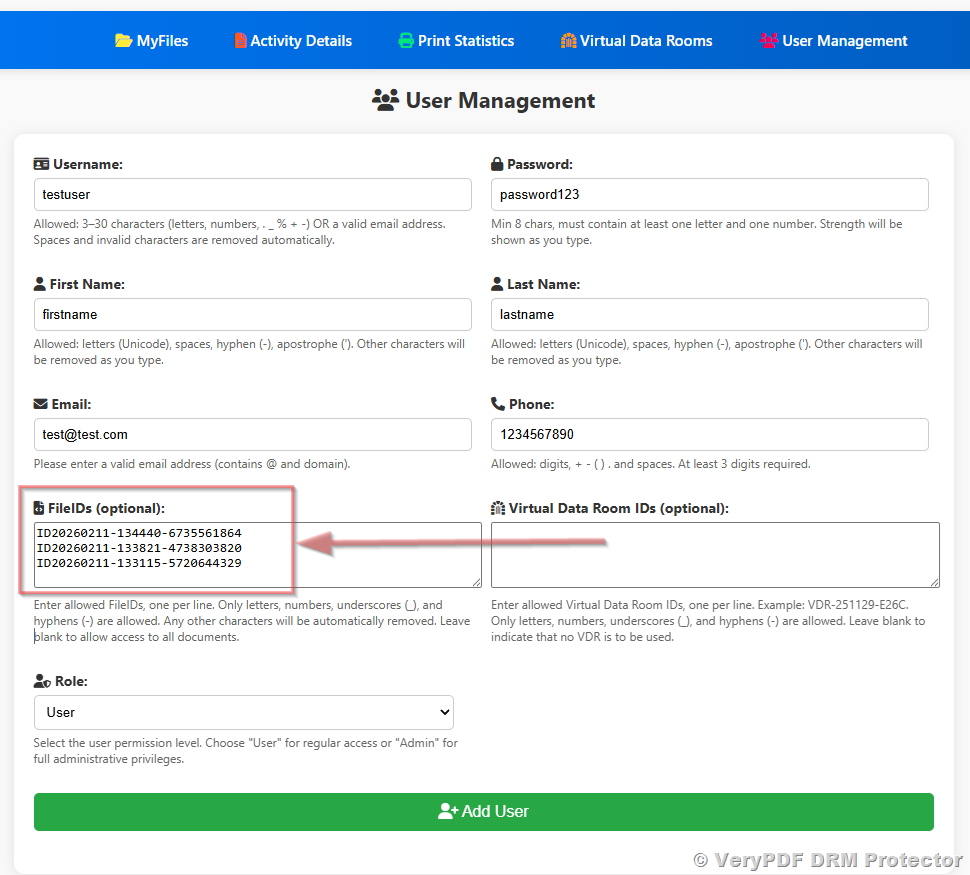Switch to the Print Statistics tab
970x875 pixels.
click(x=466, y=41)
